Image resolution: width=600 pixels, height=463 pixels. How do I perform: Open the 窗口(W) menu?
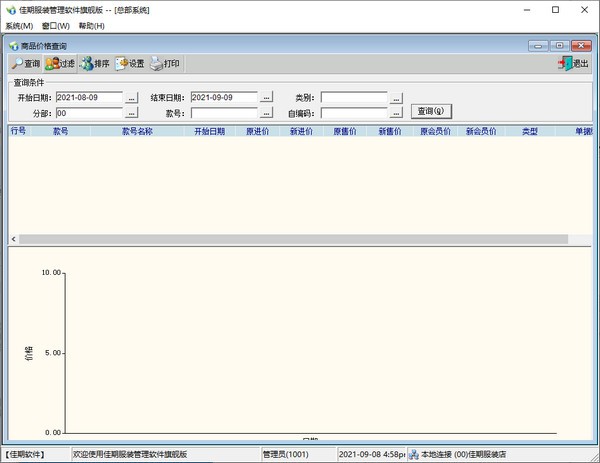click(x=56, y=25)
